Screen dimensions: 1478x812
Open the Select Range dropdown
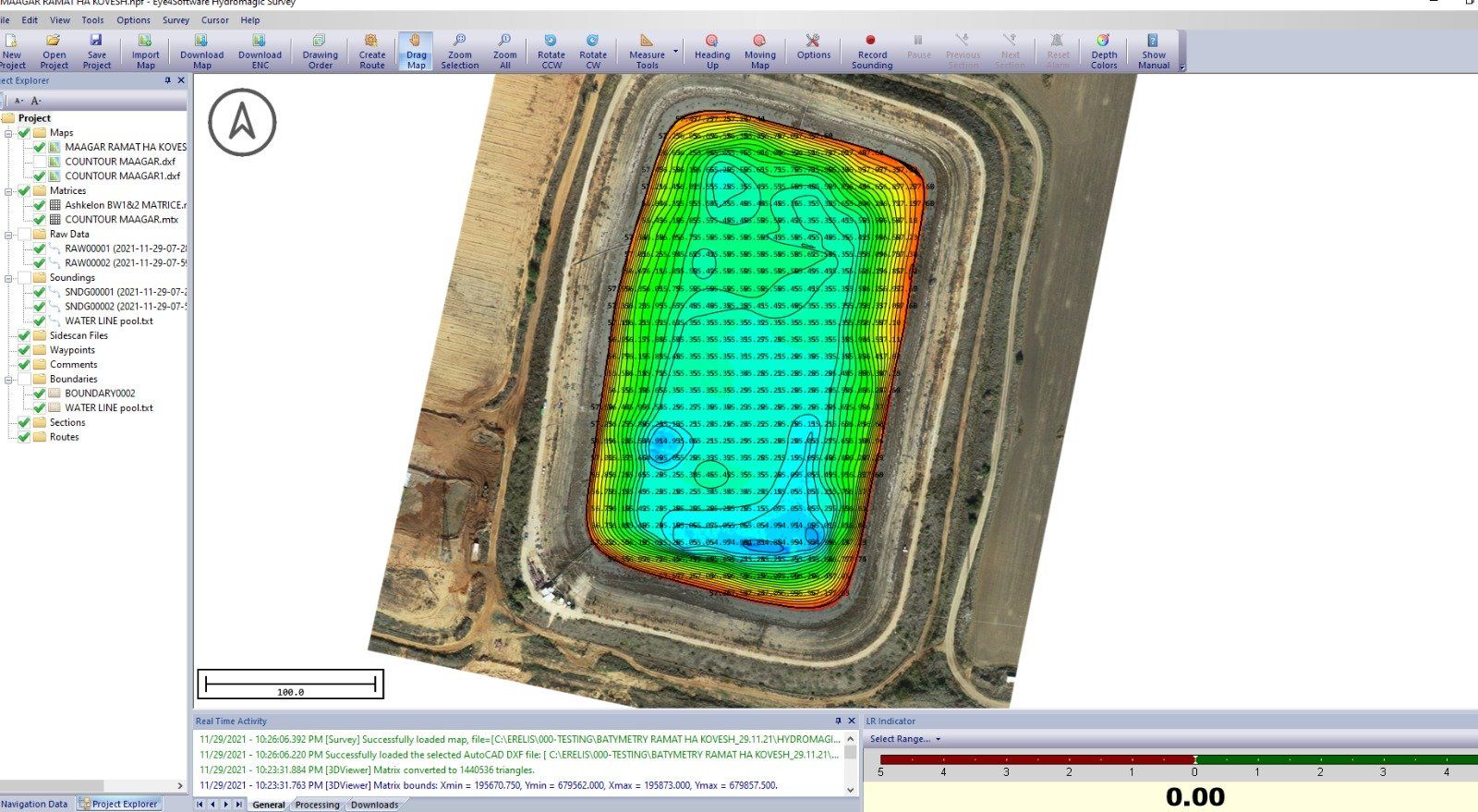pyautogui.click(x=905, y=739)
